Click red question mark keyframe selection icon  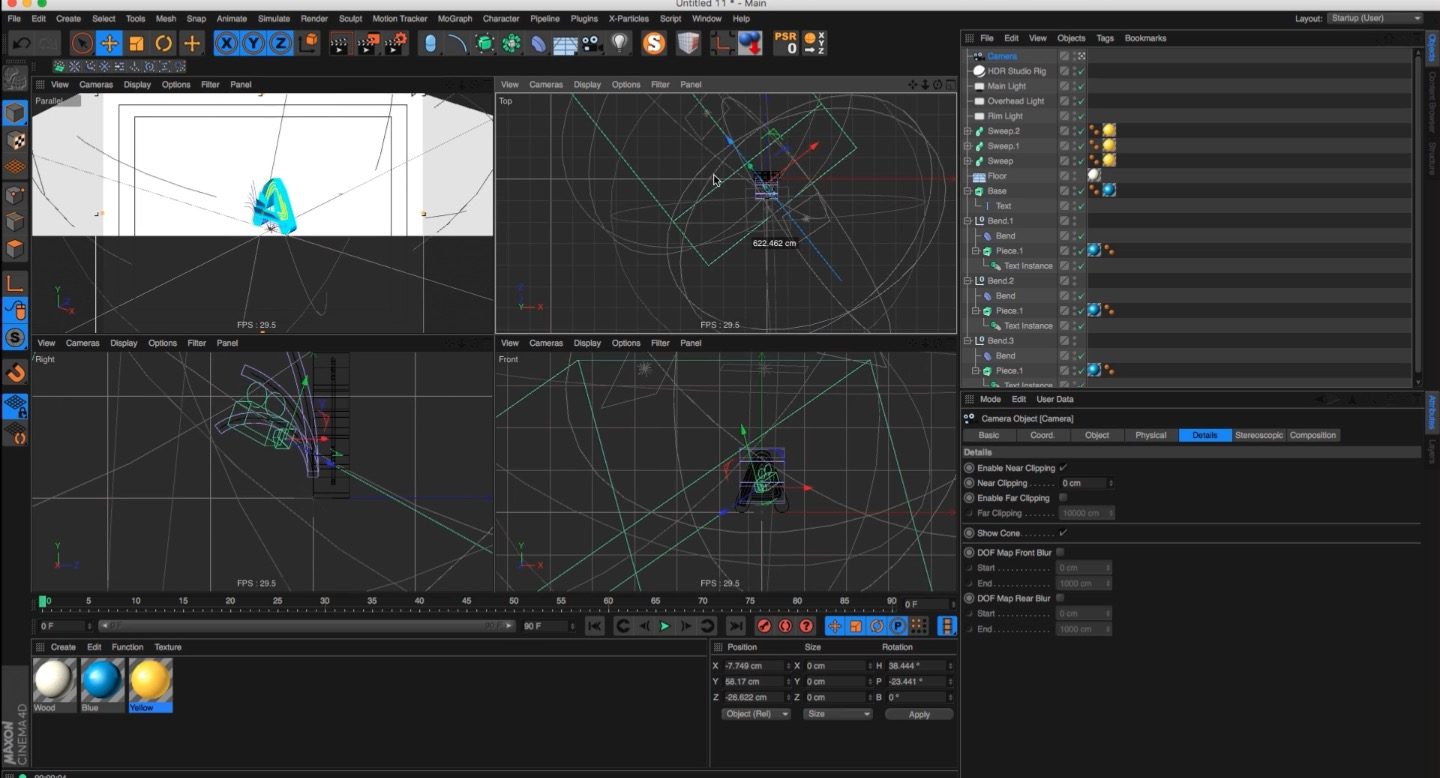point(806,626)
